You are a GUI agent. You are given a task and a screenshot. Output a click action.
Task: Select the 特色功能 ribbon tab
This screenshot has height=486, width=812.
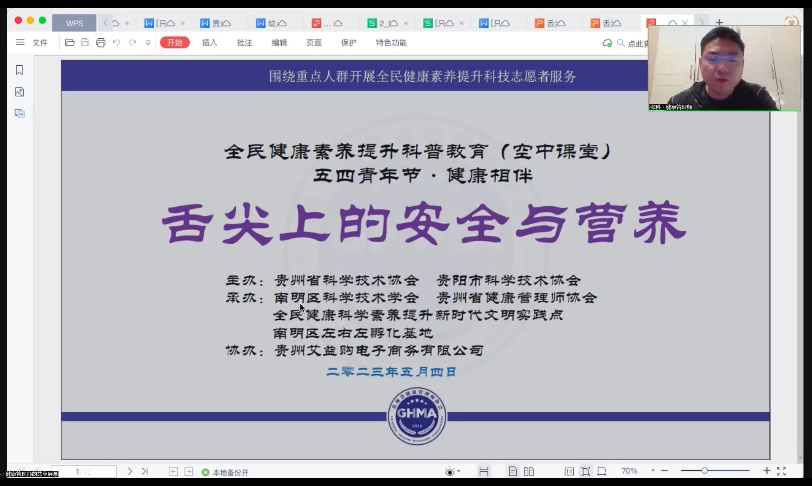(391, 42)
